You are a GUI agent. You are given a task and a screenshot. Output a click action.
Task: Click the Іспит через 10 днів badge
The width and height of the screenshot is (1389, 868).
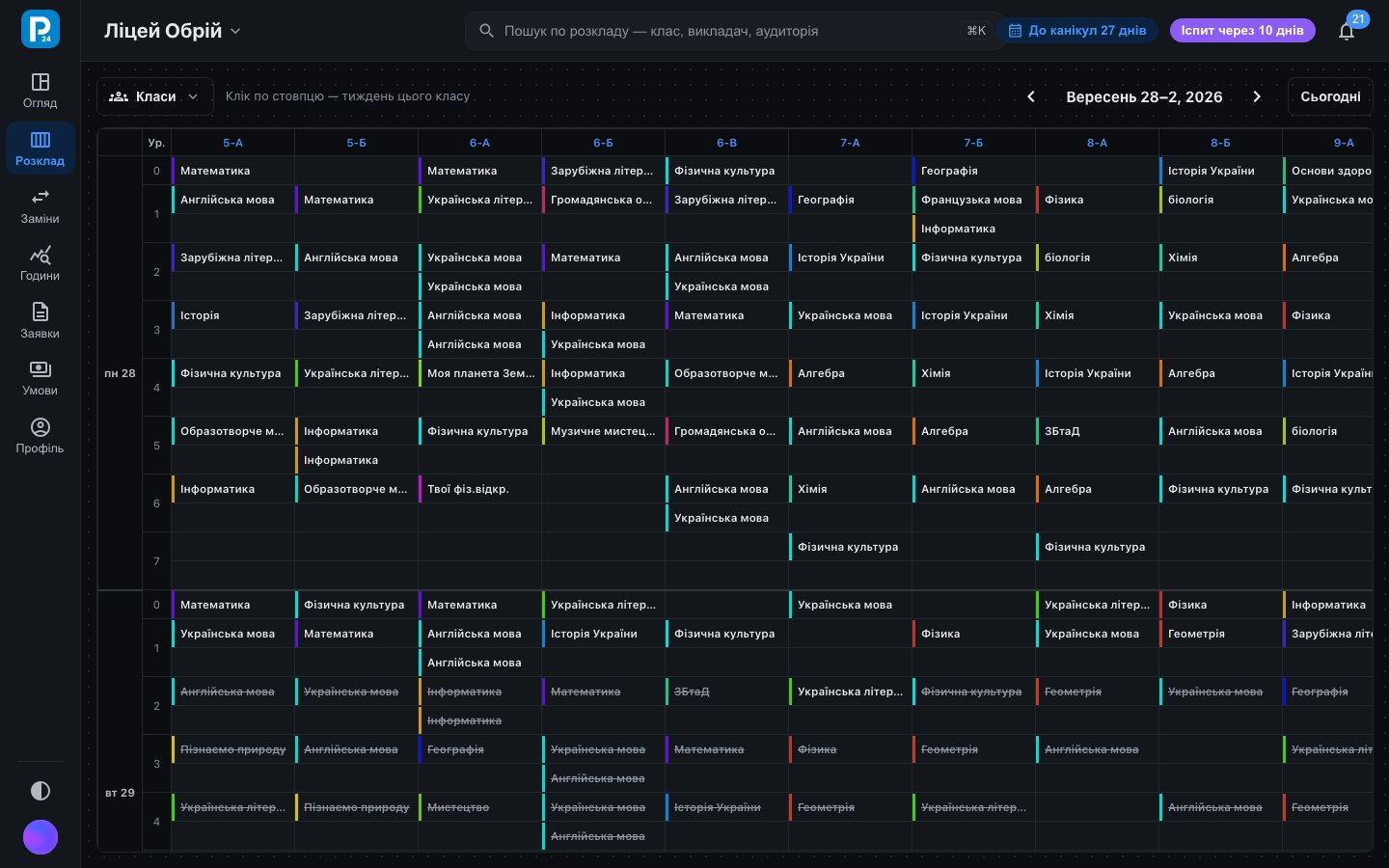coord(1242,31)
